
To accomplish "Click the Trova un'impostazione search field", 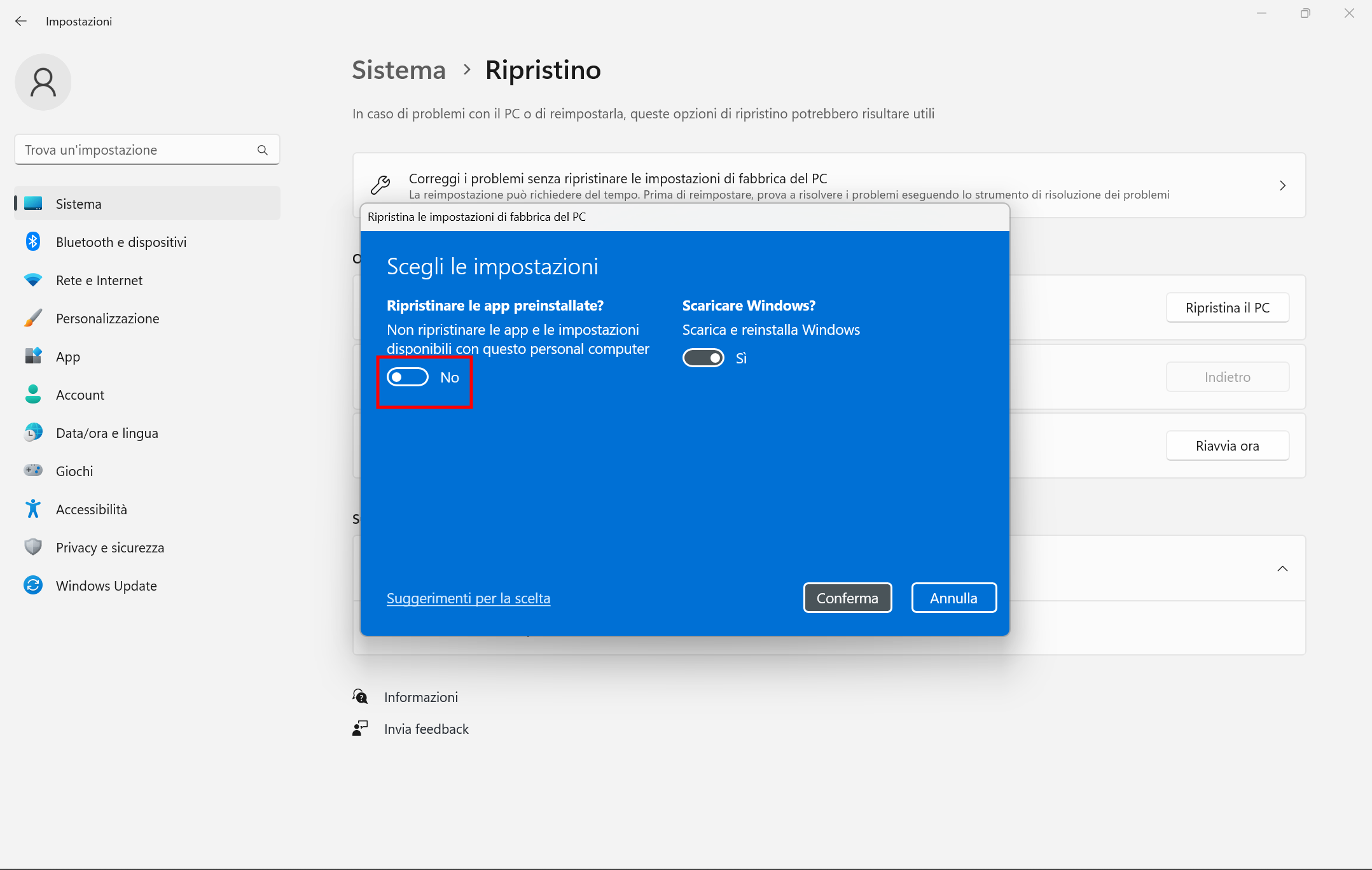I will pyautogui.click(x=137, y=150).
